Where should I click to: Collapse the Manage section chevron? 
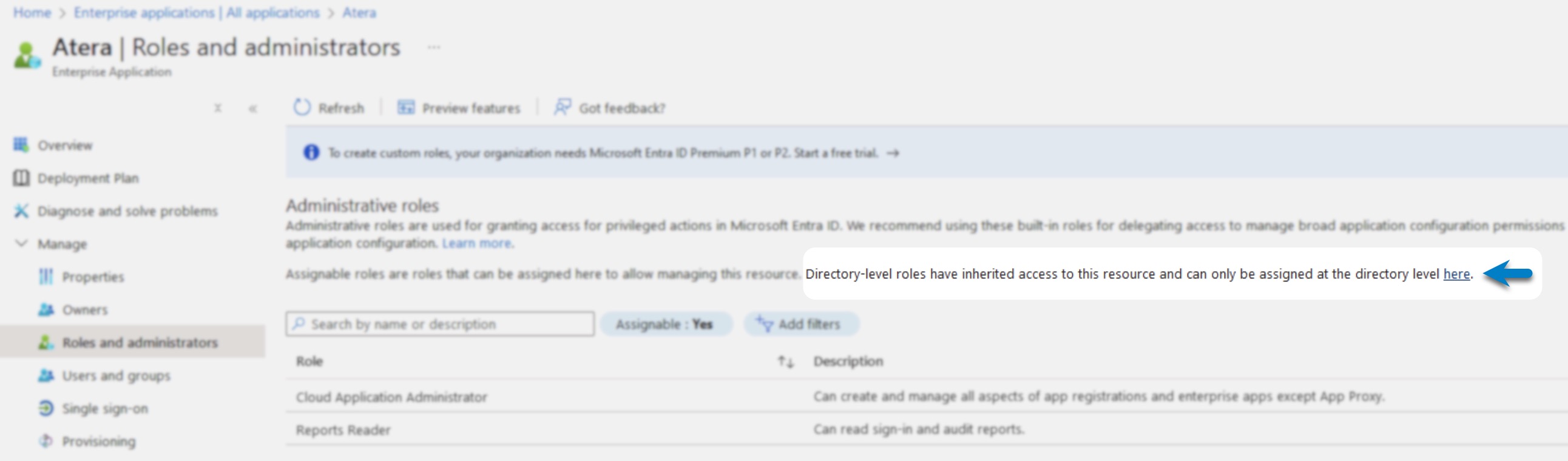pos(21,243)
